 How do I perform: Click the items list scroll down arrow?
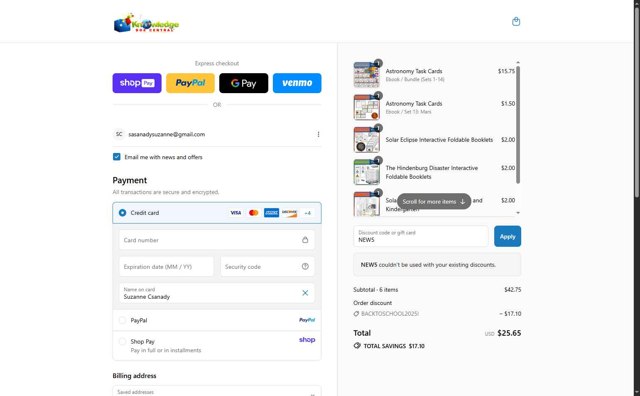click(518, 213)
